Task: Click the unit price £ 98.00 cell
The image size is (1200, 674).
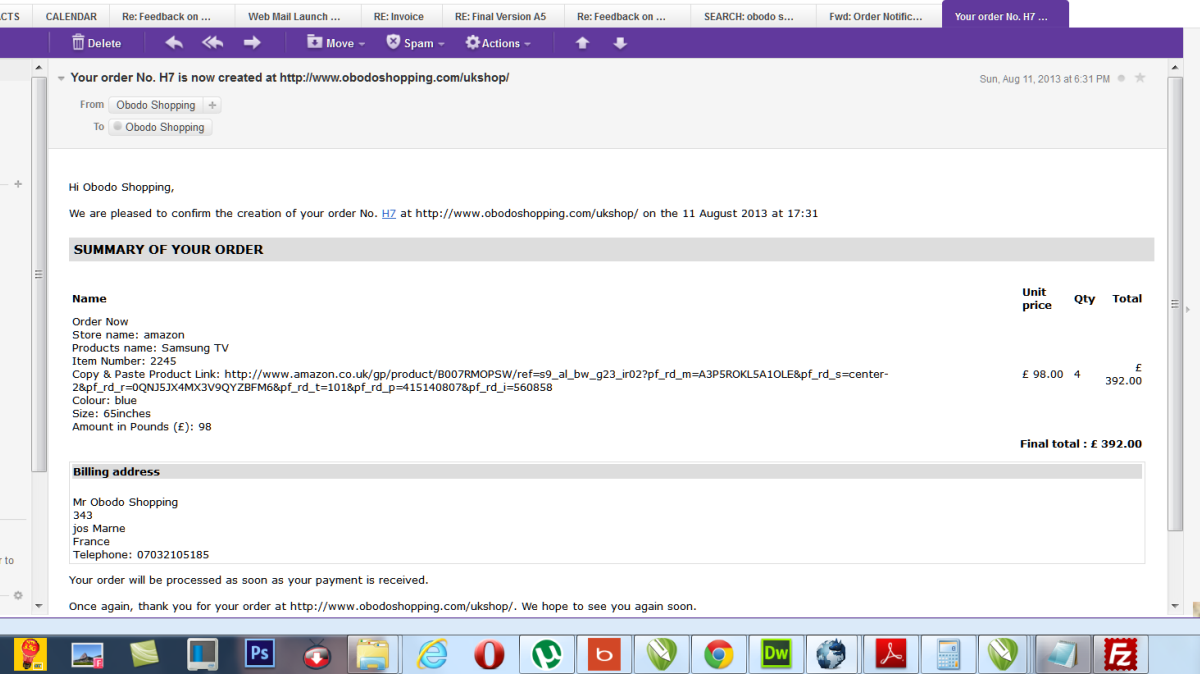Action: tap(1042, 374)
